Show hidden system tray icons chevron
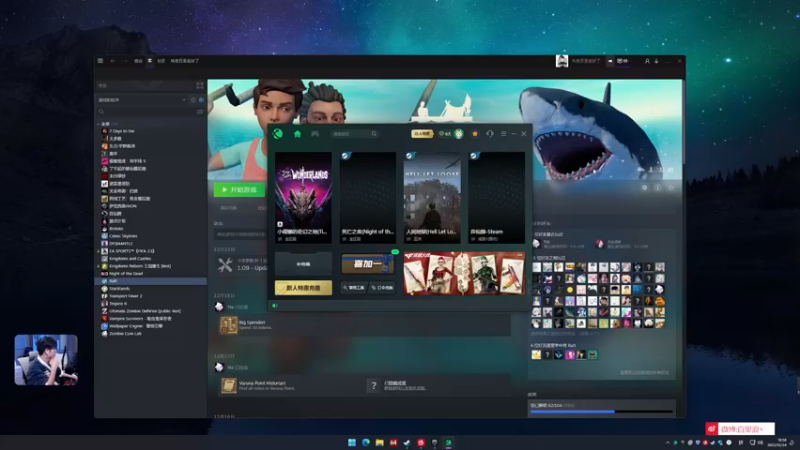The width and height of the screenshot is (800, 450). 667,442
